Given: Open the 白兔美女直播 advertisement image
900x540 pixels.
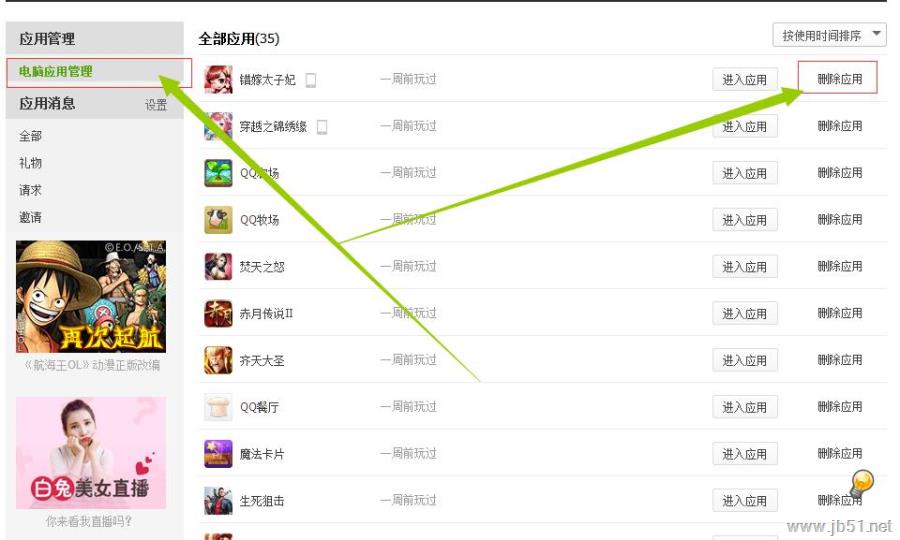Looking at the screenshot, I should click(x=91, y=453).
